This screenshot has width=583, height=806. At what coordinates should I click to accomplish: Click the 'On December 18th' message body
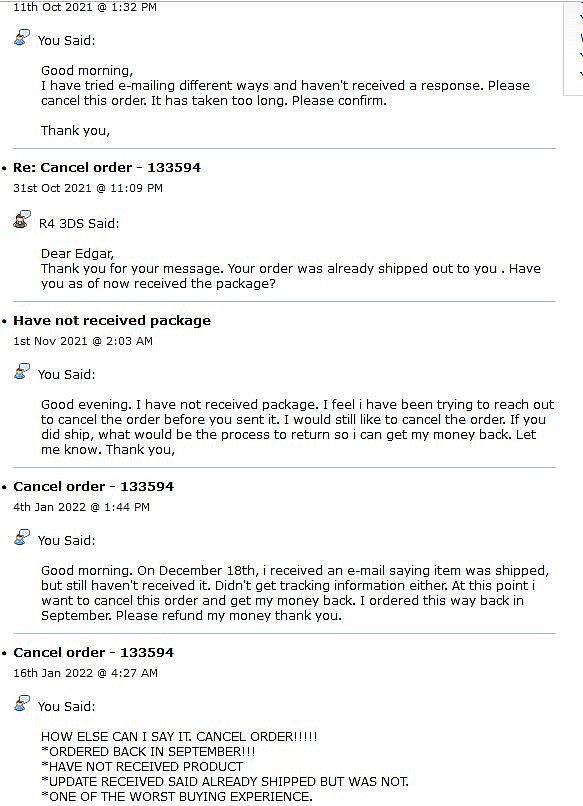click(x=295, y=593)
